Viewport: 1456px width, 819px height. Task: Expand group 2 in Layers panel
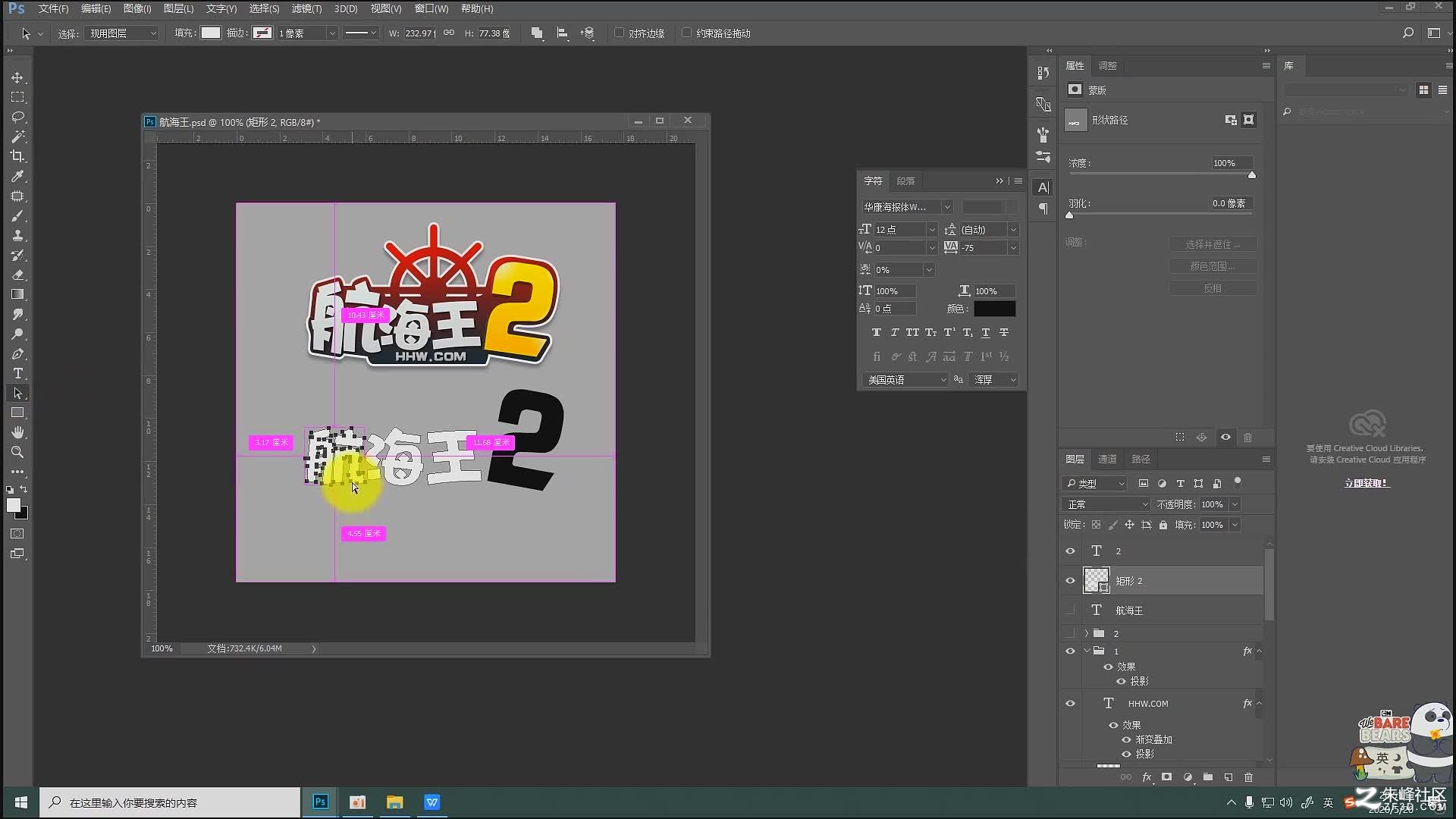coord(1087,633)
